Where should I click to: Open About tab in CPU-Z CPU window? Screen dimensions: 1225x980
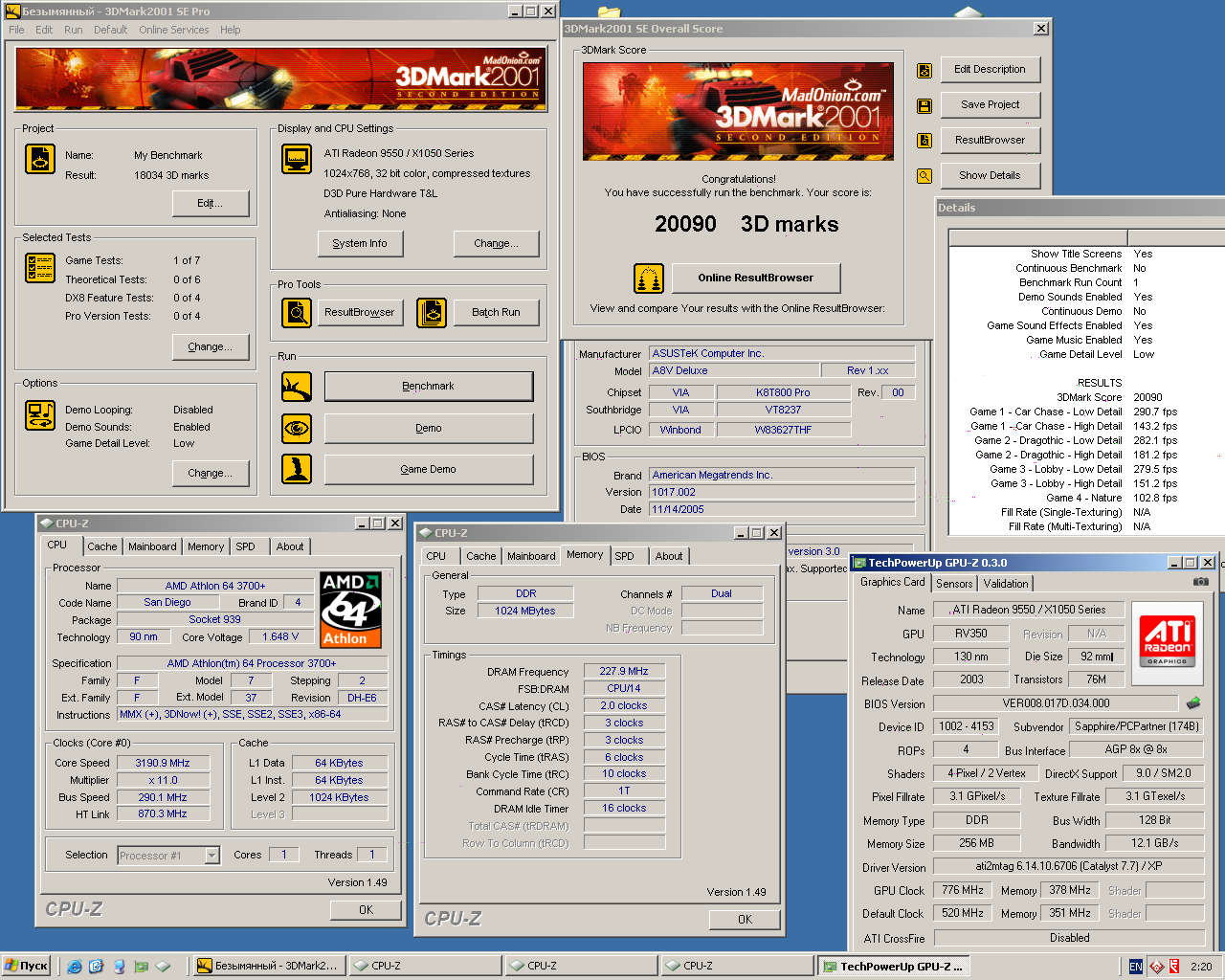(290, 546)
